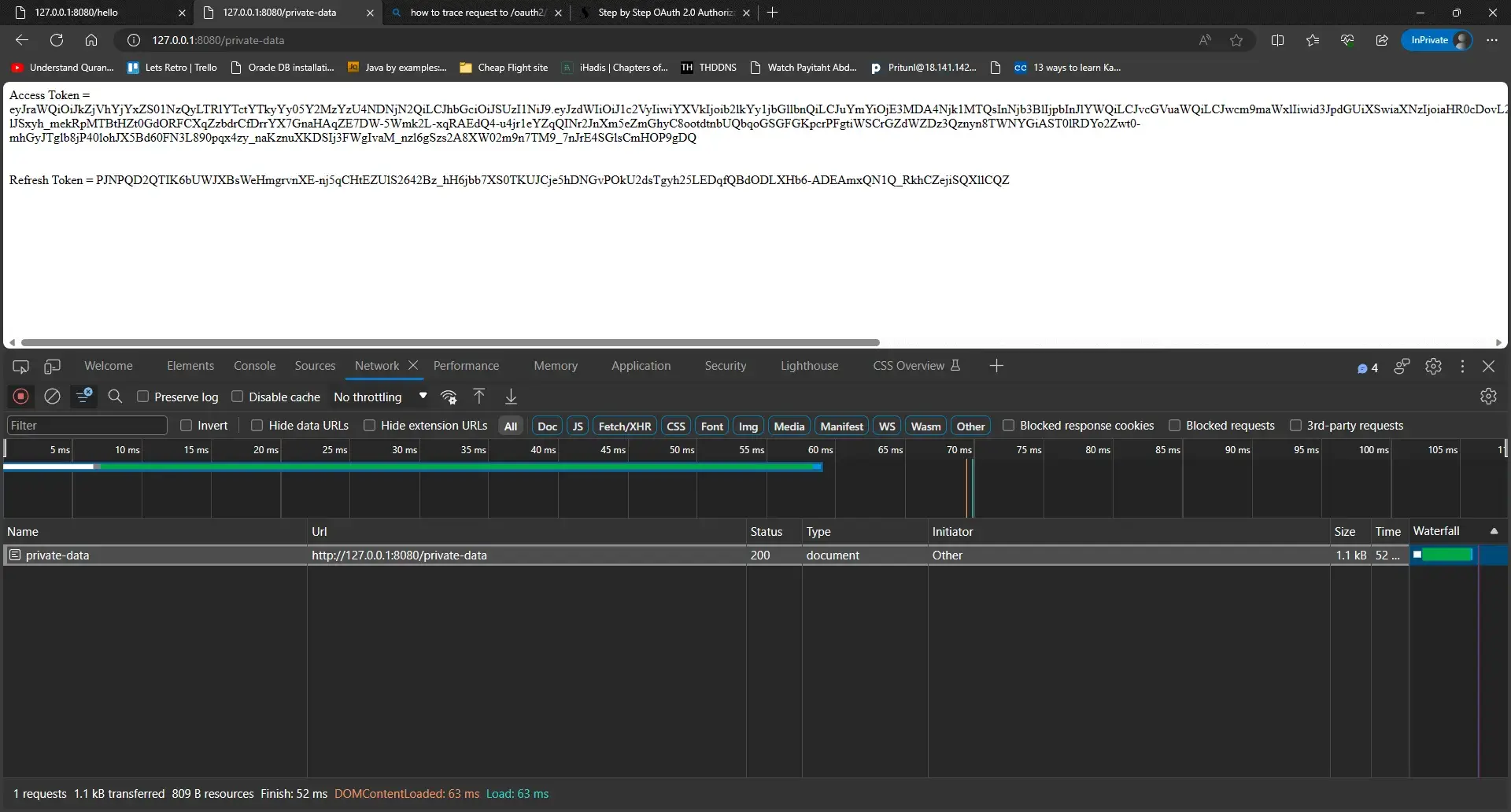Open the Security tab
The image size is (1511, 812).
point(725,366)
